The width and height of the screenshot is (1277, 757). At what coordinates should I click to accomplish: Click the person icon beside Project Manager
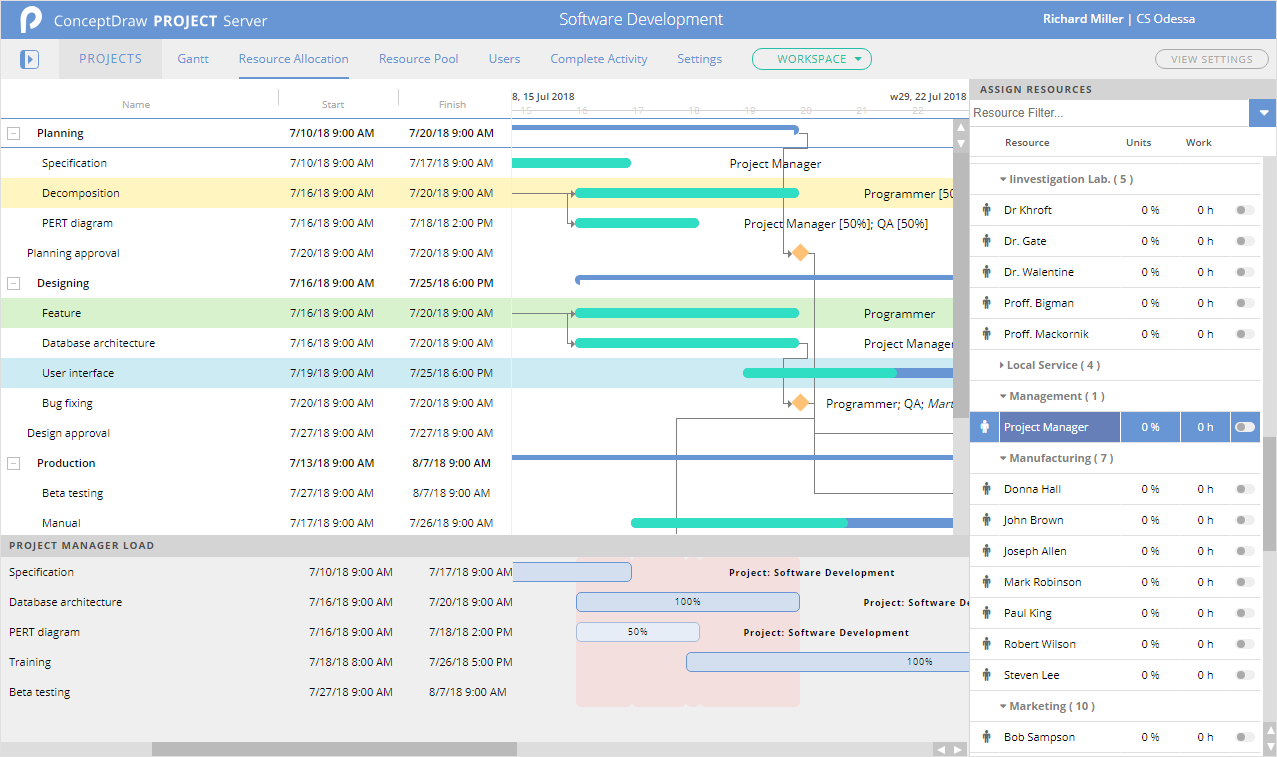point(985,427)
